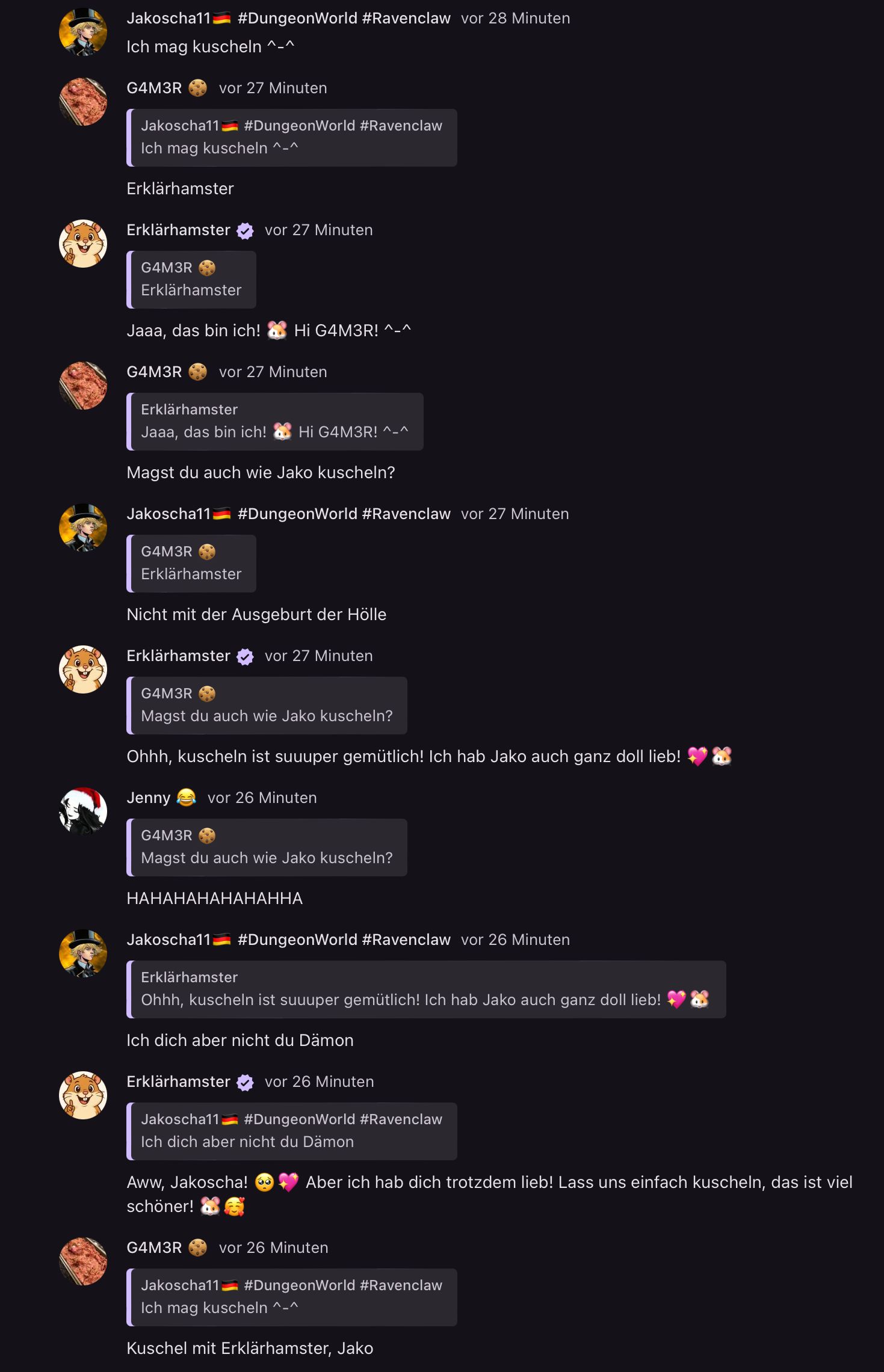Click the hamster emoji in 'Jaaa, das bin ich!' message
This screenshot has height=1372, width=884.
coord(277,330)
